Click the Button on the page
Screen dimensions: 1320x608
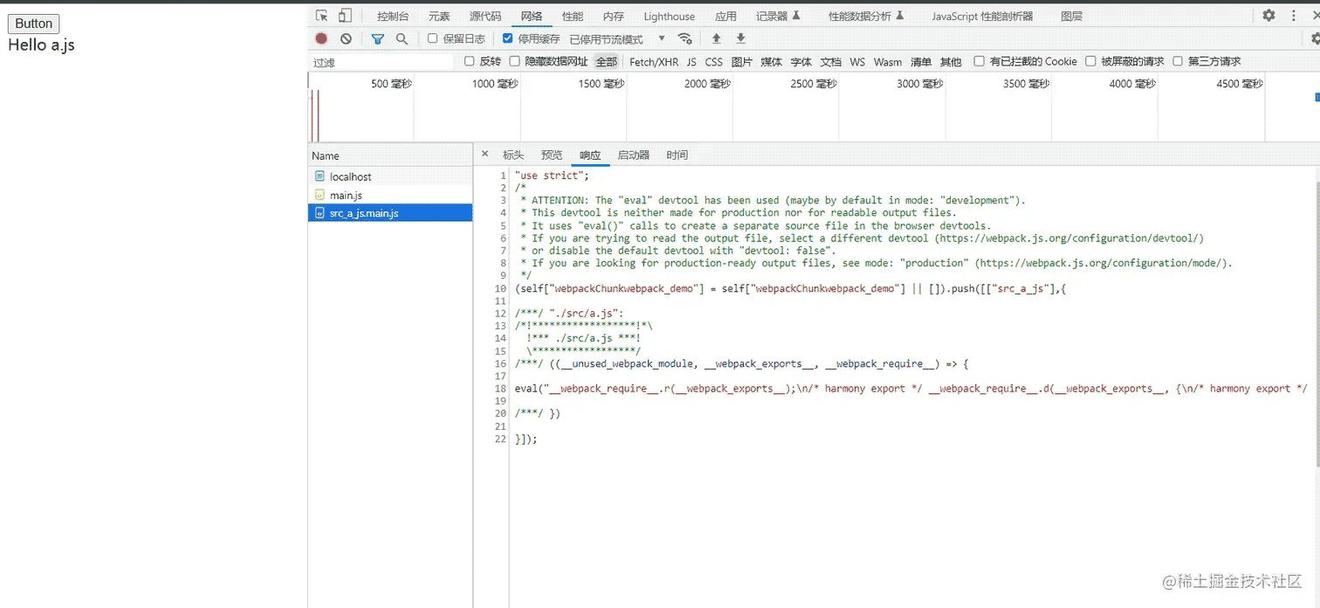(34, 24)
